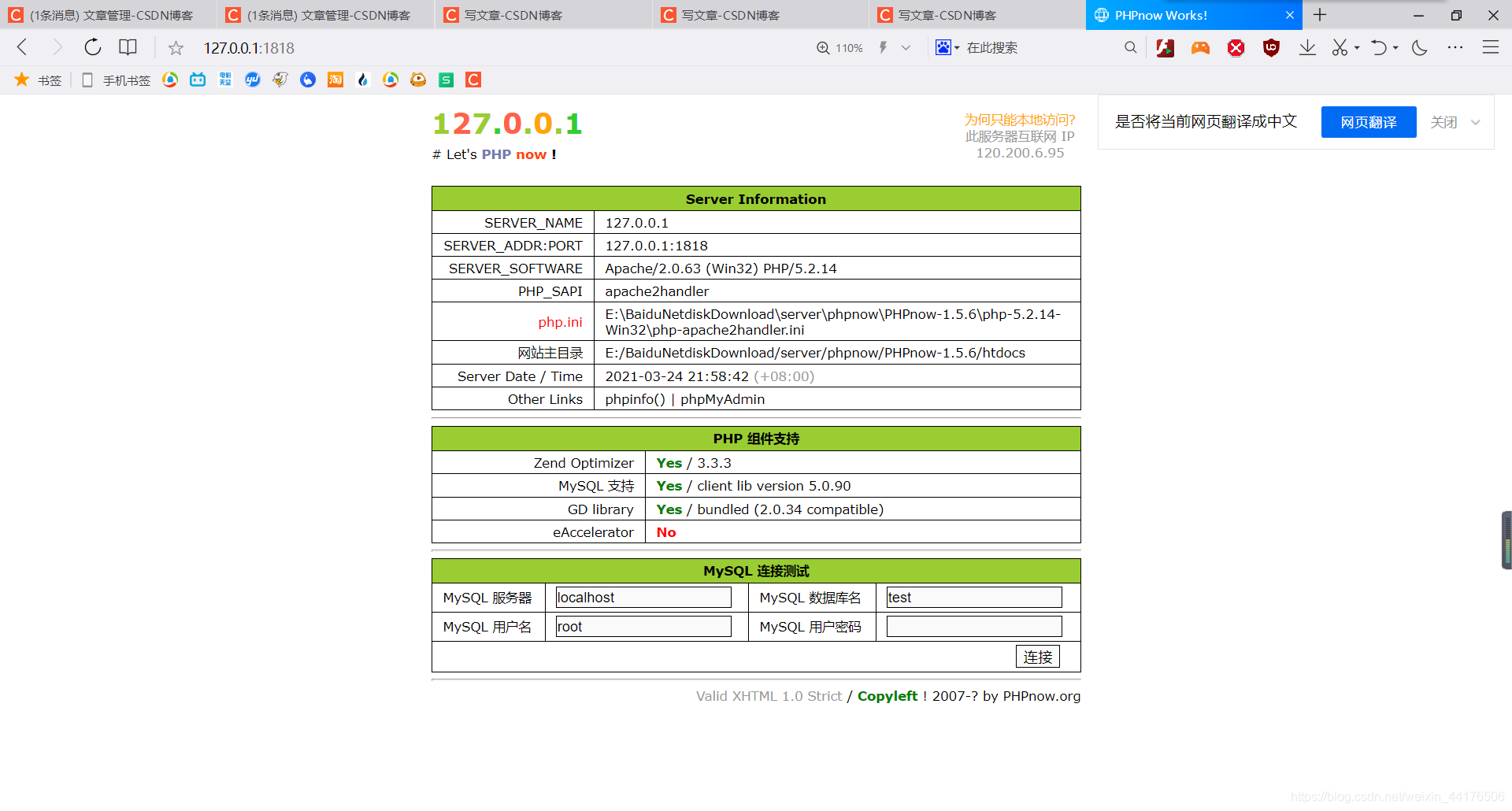This screenshot has width=1512, height=811.
Task: Open 为何只能本地访问? link
Action: pyautogui.click(x=1020, y=120)
